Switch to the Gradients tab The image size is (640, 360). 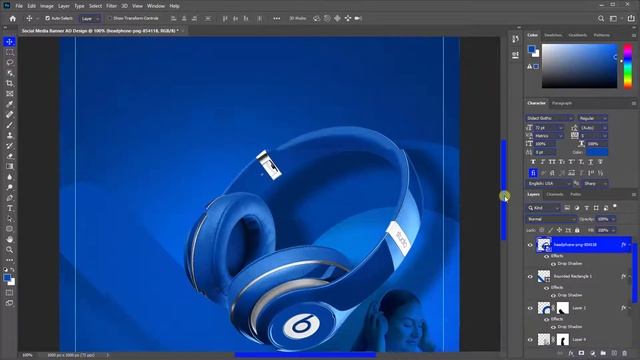click(578, 35)
